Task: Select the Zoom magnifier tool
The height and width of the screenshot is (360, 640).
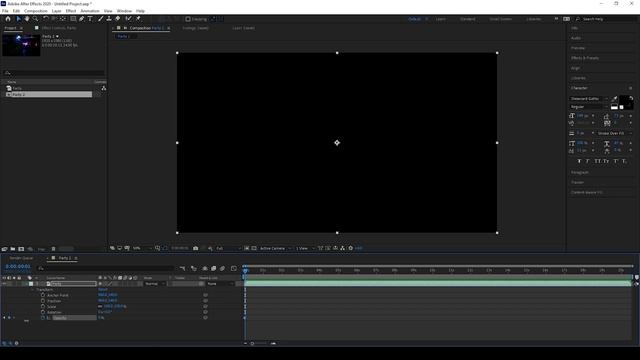Action: (36, 19)
